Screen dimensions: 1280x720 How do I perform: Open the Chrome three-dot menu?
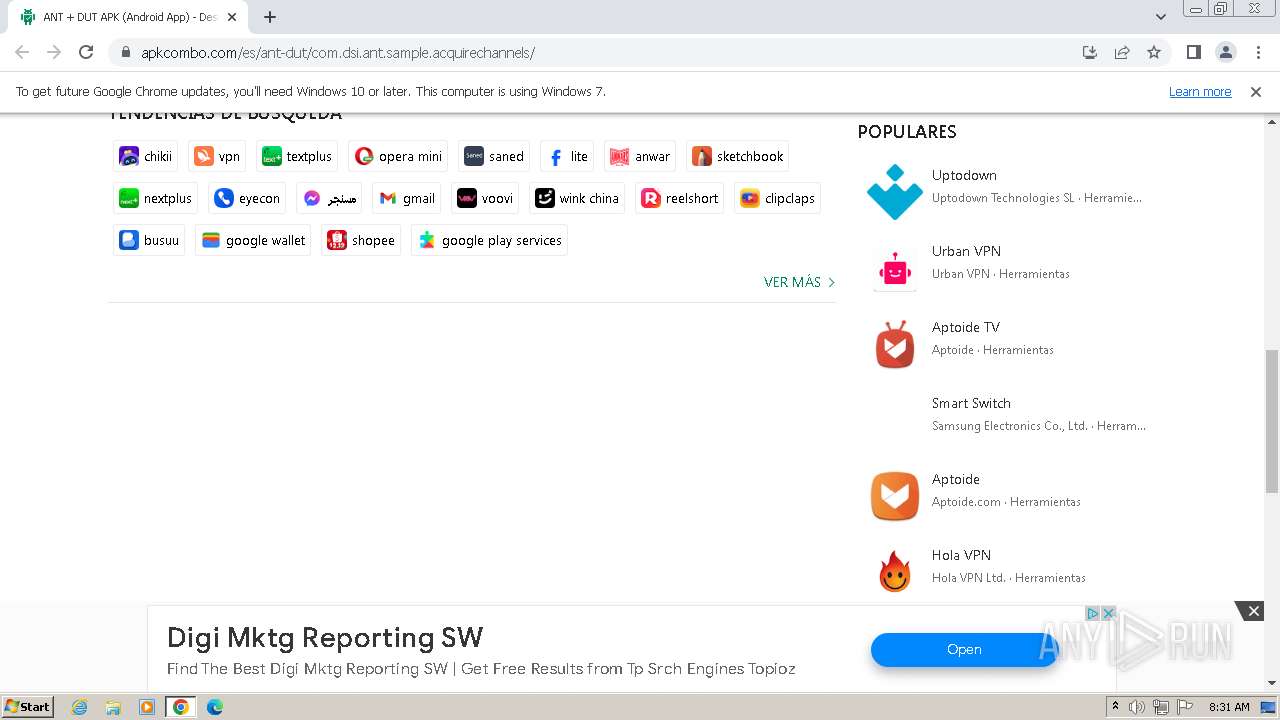1258,52
